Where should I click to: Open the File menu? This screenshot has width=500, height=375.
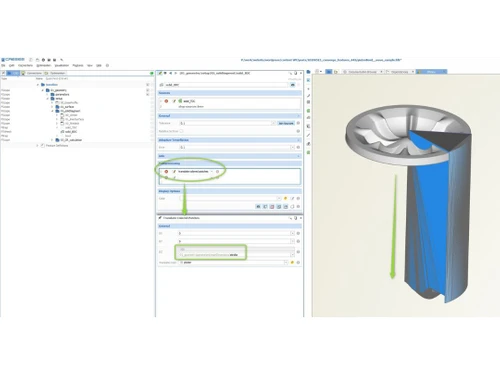[3, 65]
